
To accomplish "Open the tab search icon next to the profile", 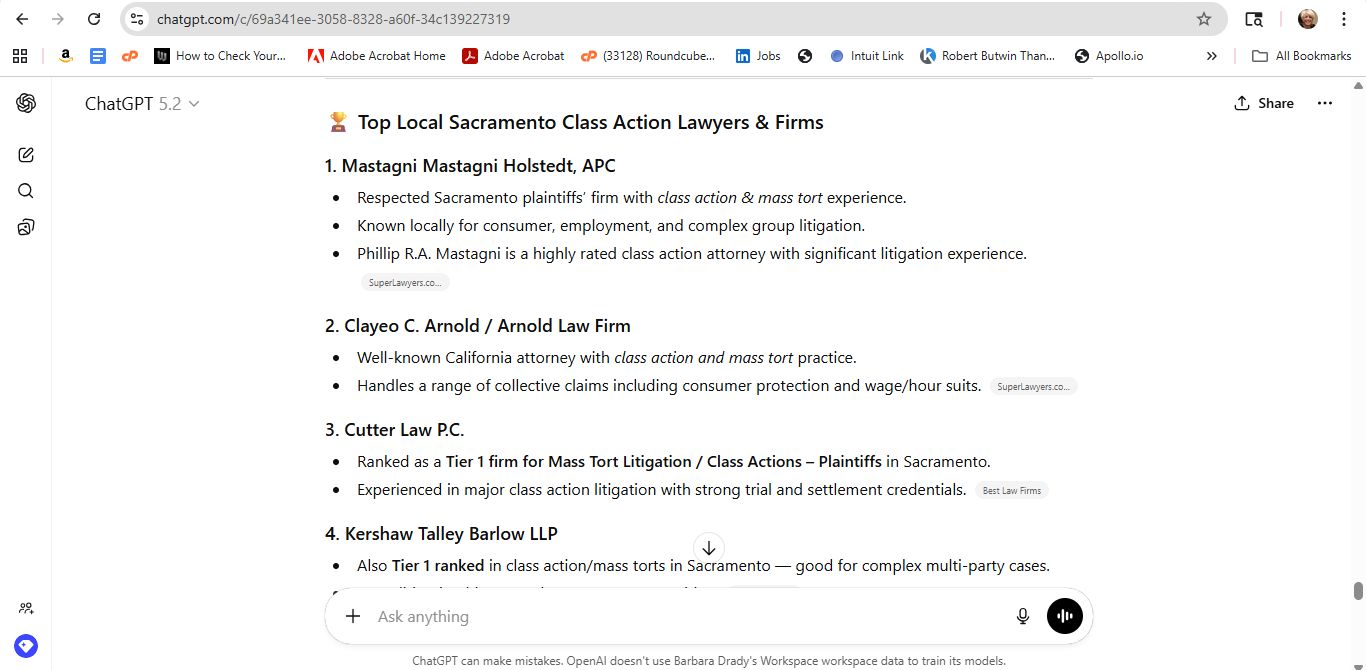I will pos(1254,19).
